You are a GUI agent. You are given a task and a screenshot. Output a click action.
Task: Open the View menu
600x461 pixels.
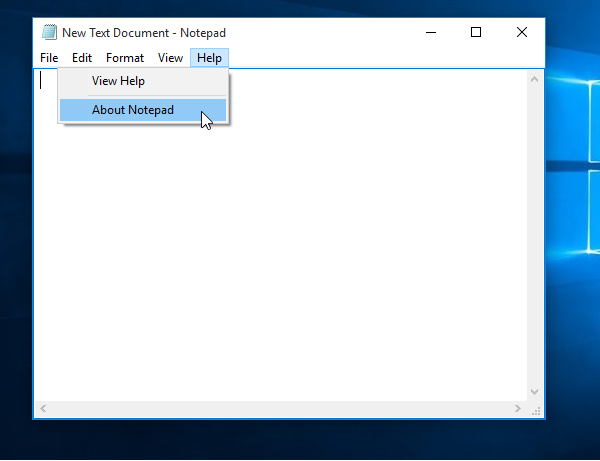click(170, 58)
